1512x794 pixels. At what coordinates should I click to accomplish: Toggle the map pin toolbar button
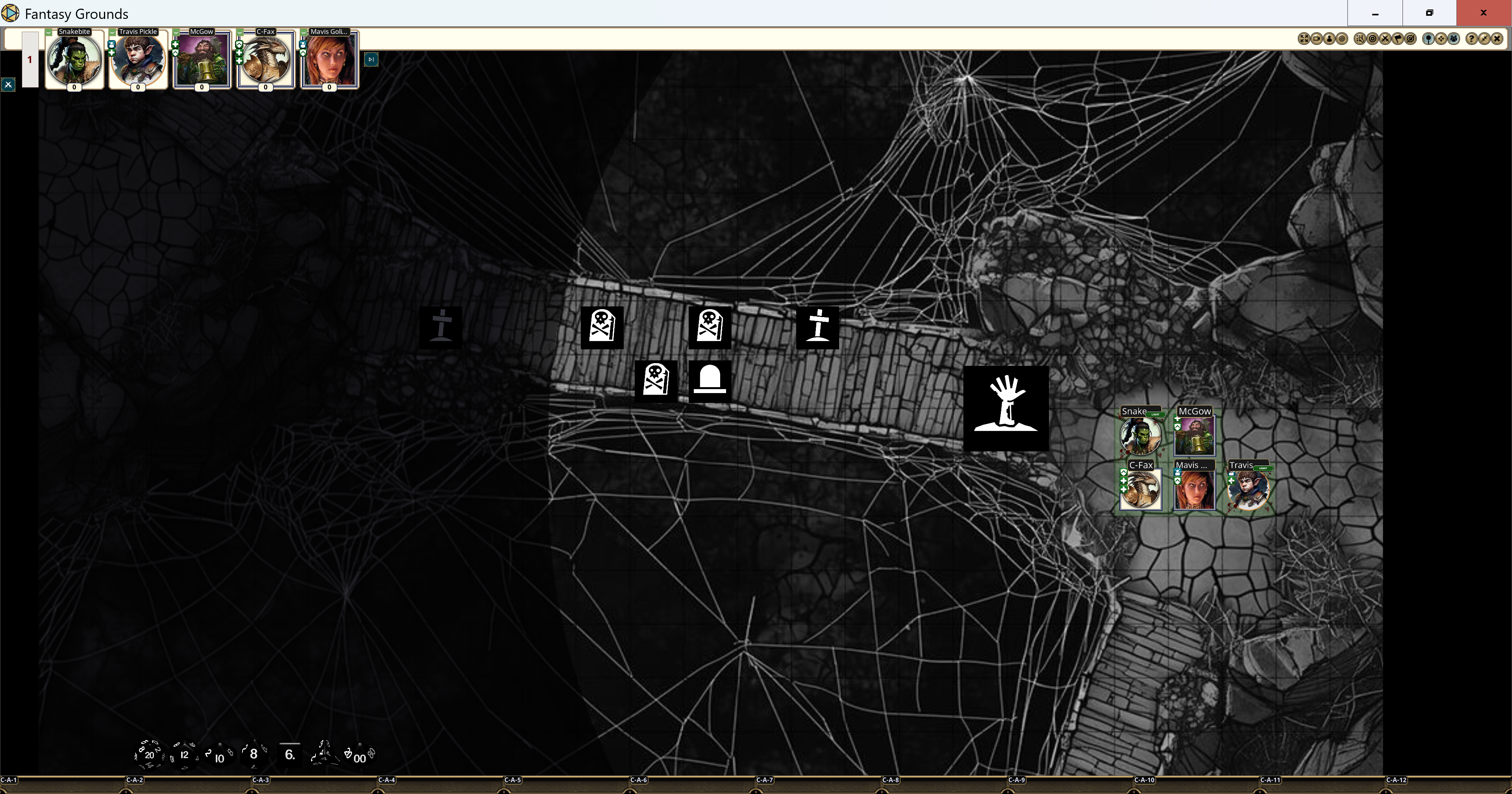pos(1429,39)
